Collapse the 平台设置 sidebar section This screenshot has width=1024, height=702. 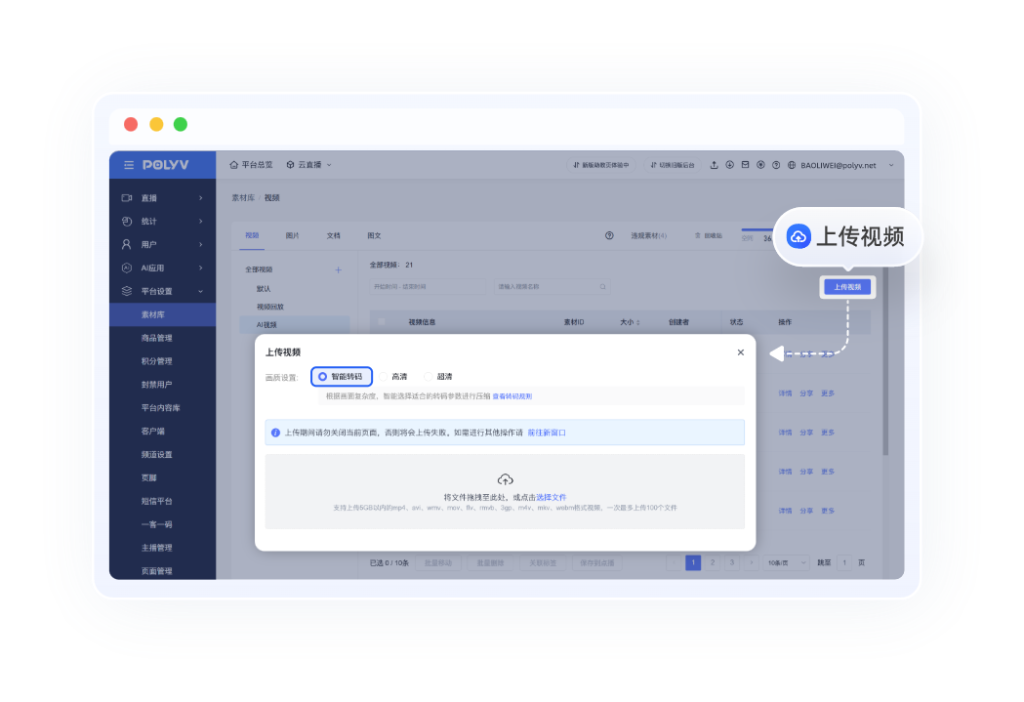(x=162, y=291)
